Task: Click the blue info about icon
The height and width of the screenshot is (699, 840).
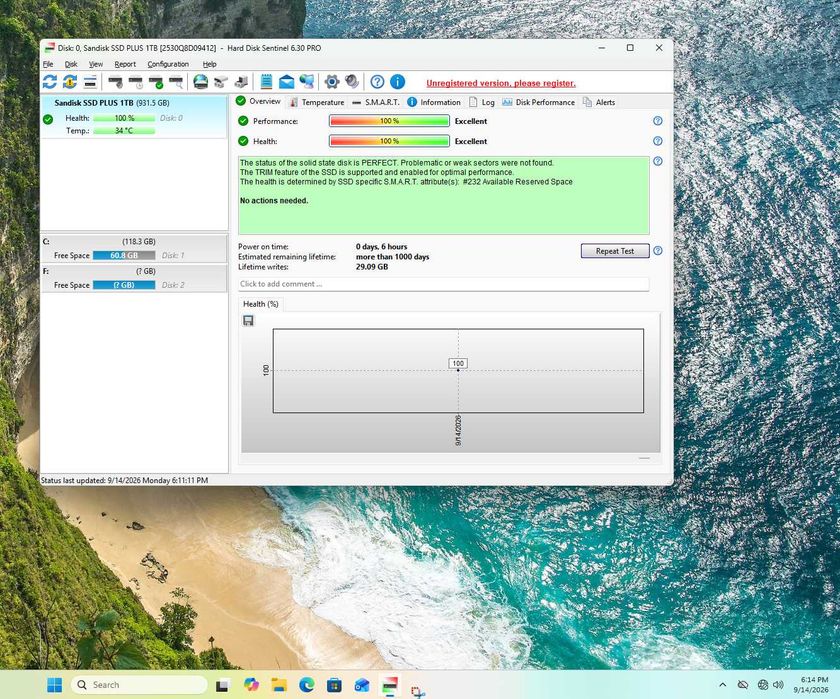Action: pos(398,82)
